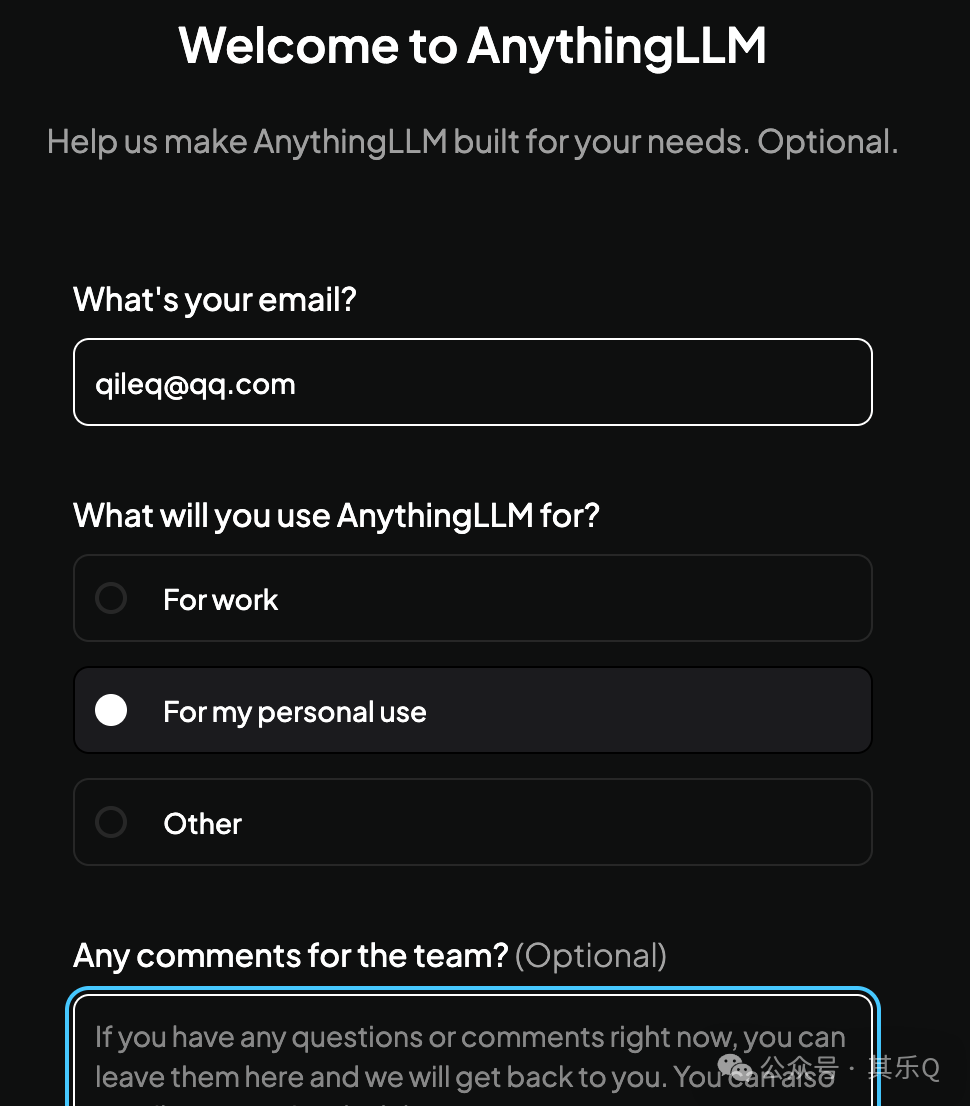Click the 'Other' option label text

(x=202, y=824)
